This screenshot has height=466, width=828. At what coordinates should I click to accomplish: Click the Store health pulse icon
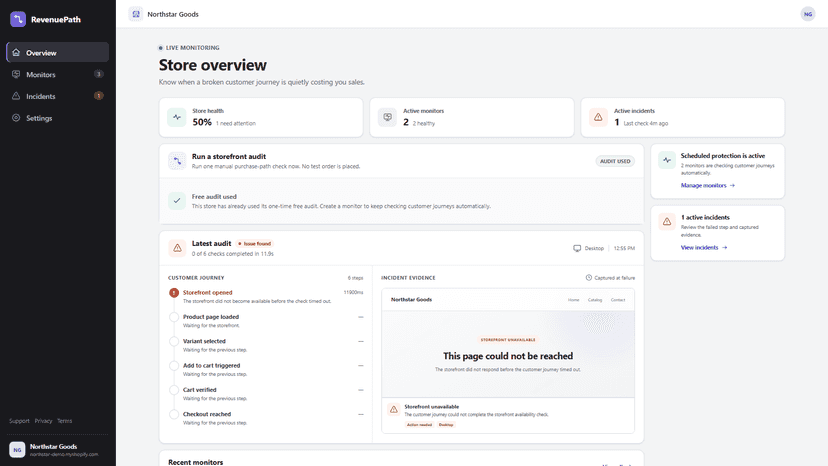coord(177,117)
